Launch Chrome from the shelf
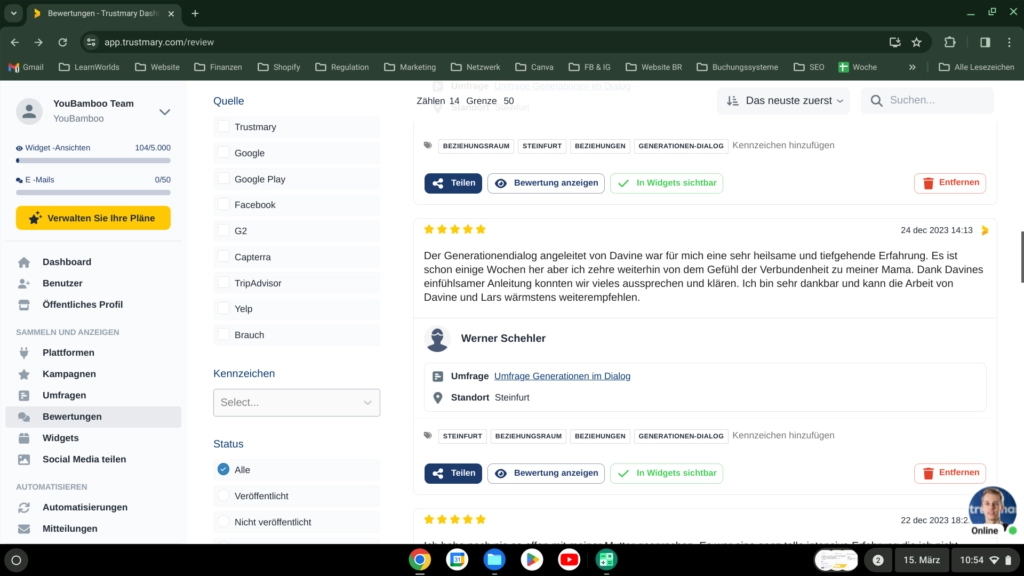 [x=420, y=560]
